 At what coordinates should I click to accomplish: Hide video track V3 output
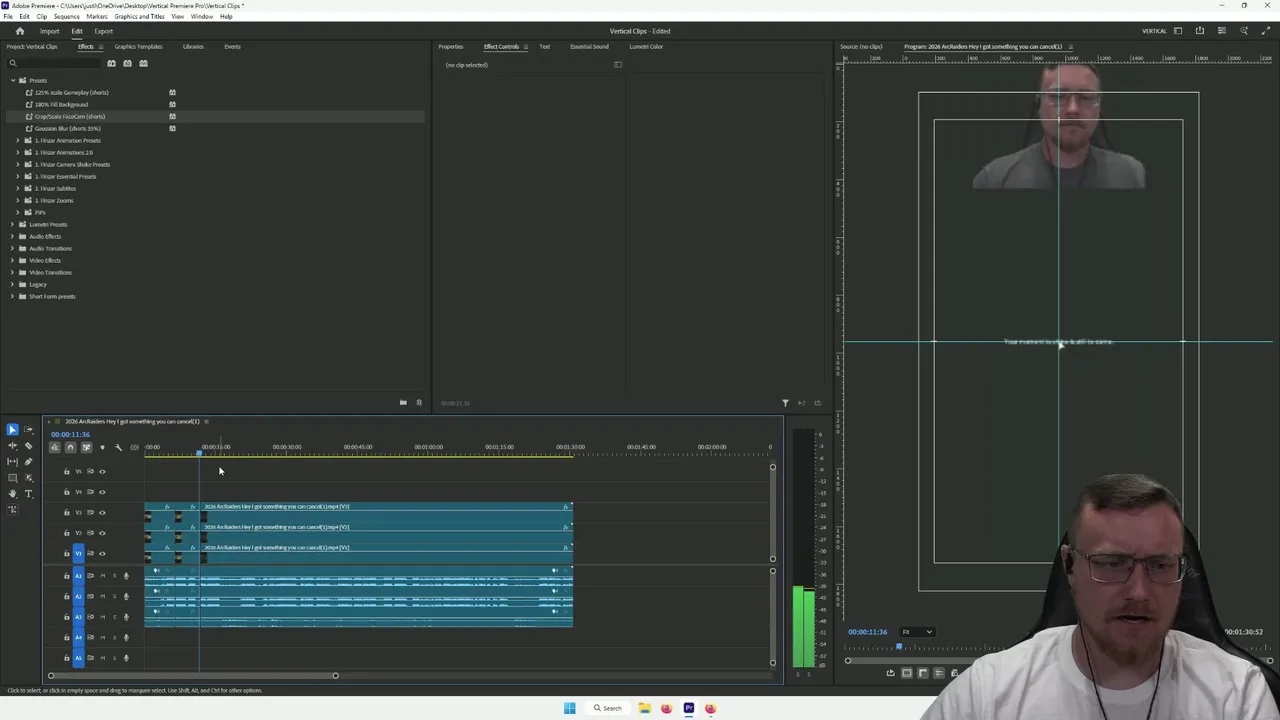point(102,512)
